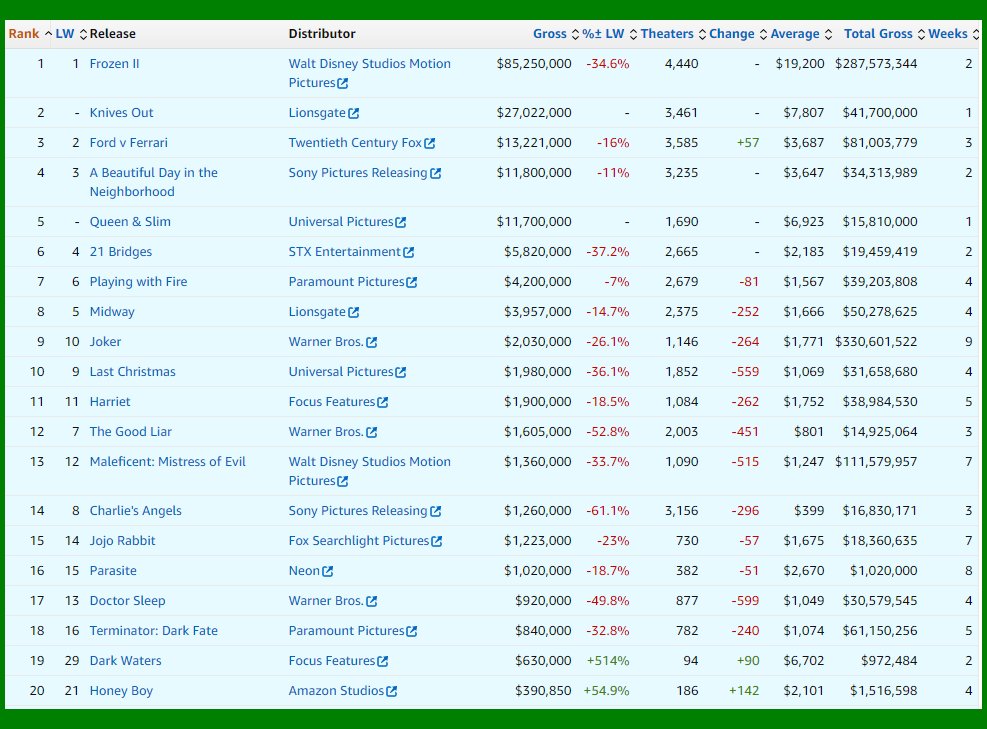Screen dimensions: 987x729
Task: Open external link icon next to Fox Searchlight Pictures
Action: click(x=437, y=541)
